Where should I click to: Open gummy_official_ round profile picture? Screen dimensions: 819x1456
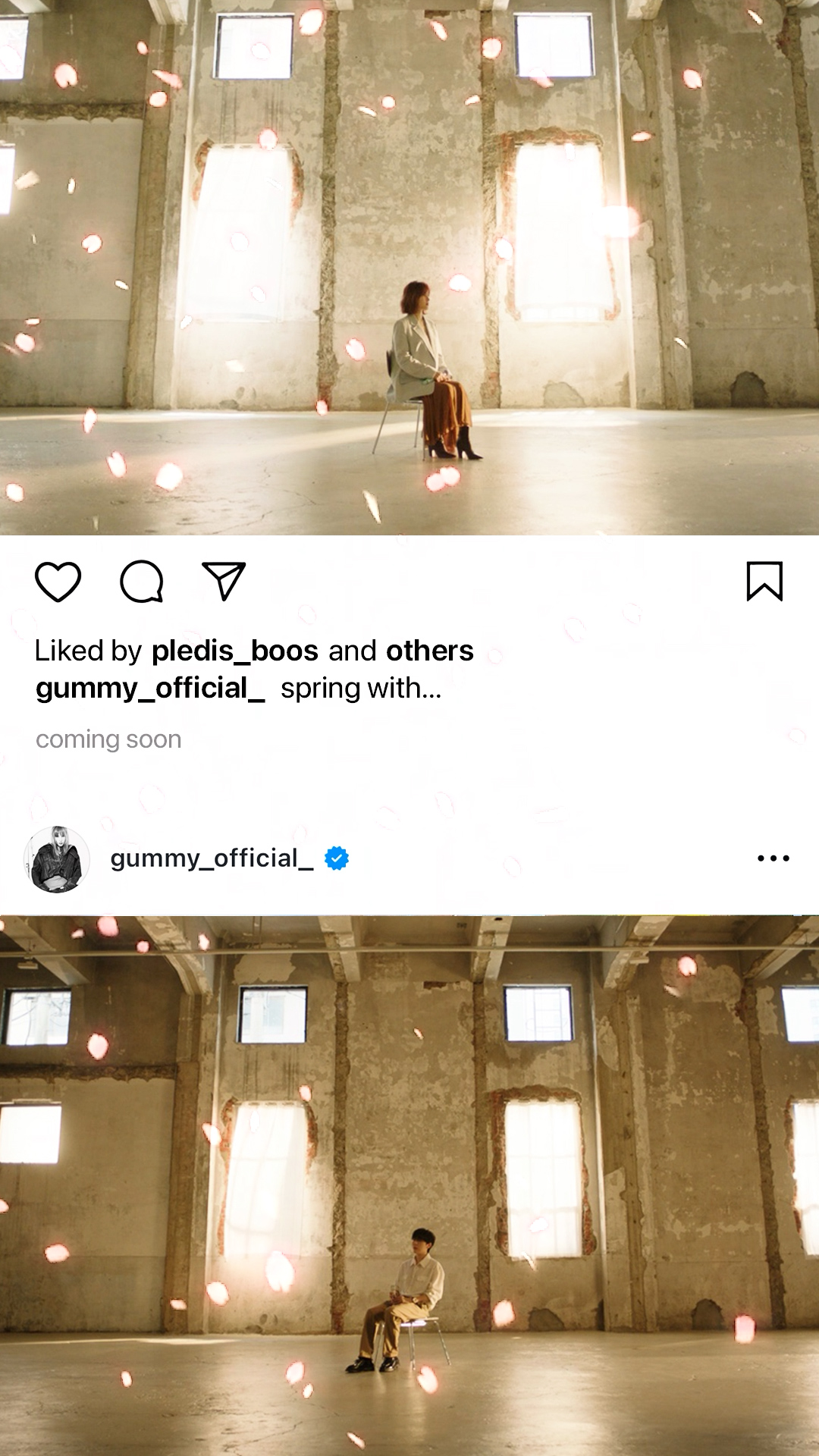click(57, 859)
